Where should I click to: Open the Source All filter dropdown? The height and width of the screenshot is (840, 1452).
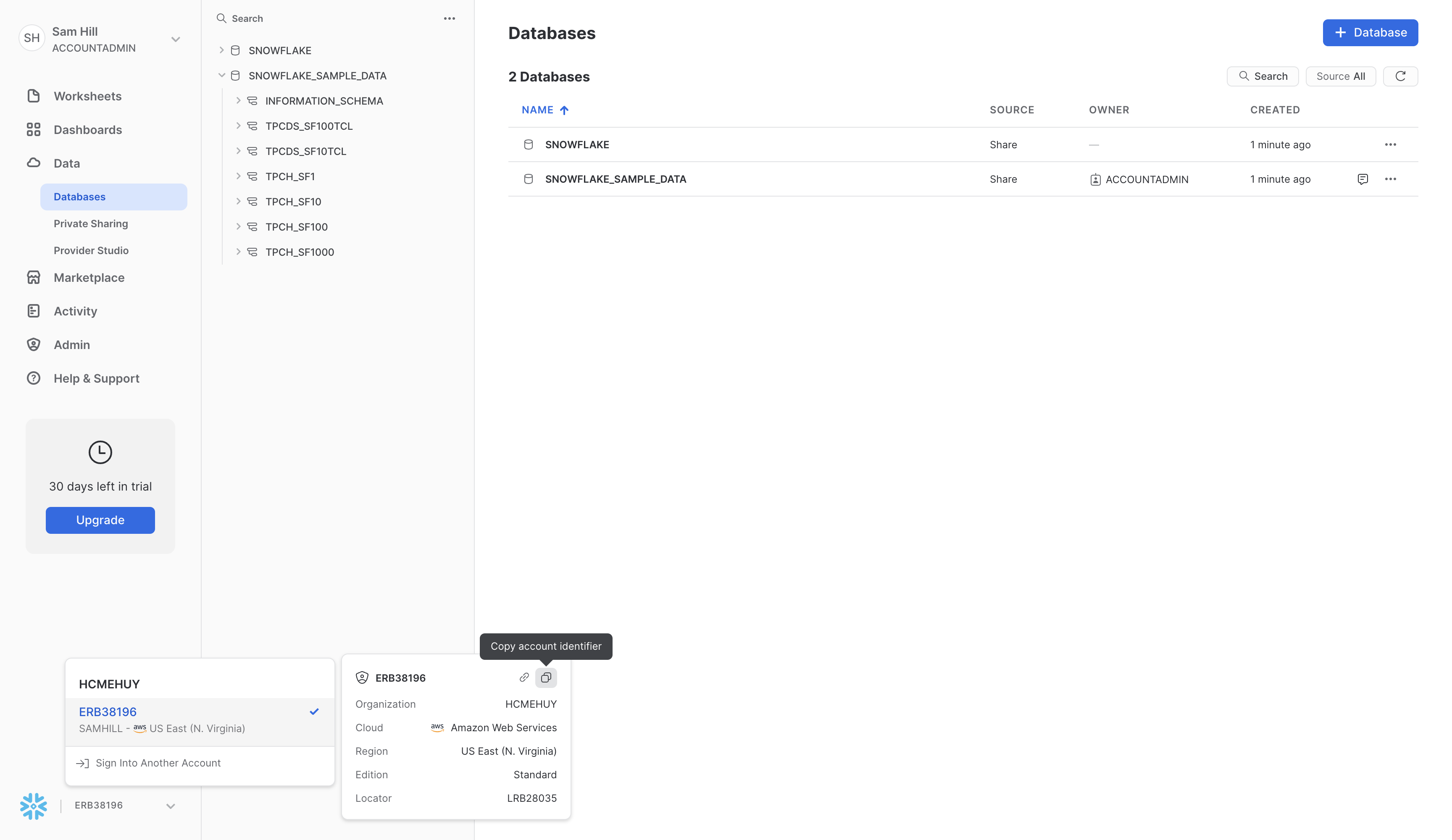tap(1340, 76)
